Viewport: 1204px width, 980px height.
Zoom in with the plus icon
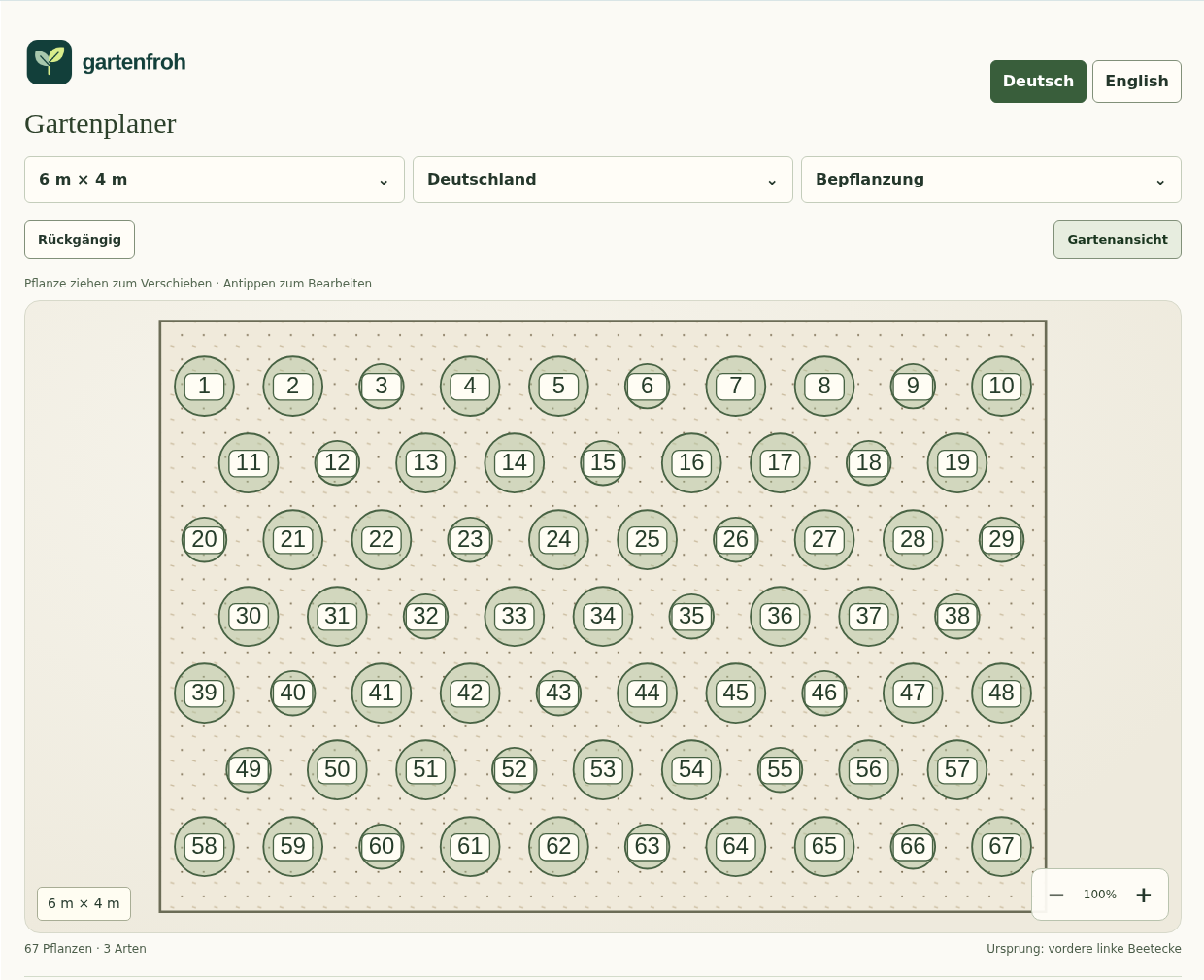[1144, 895]
